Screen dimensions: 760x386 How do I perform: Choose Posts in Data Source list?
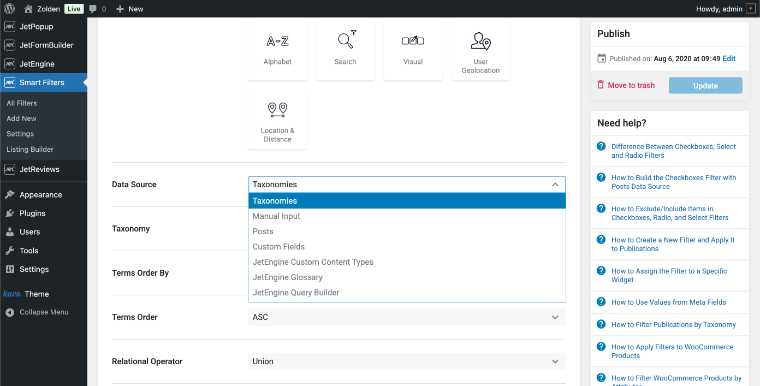(x=407, y=231)
